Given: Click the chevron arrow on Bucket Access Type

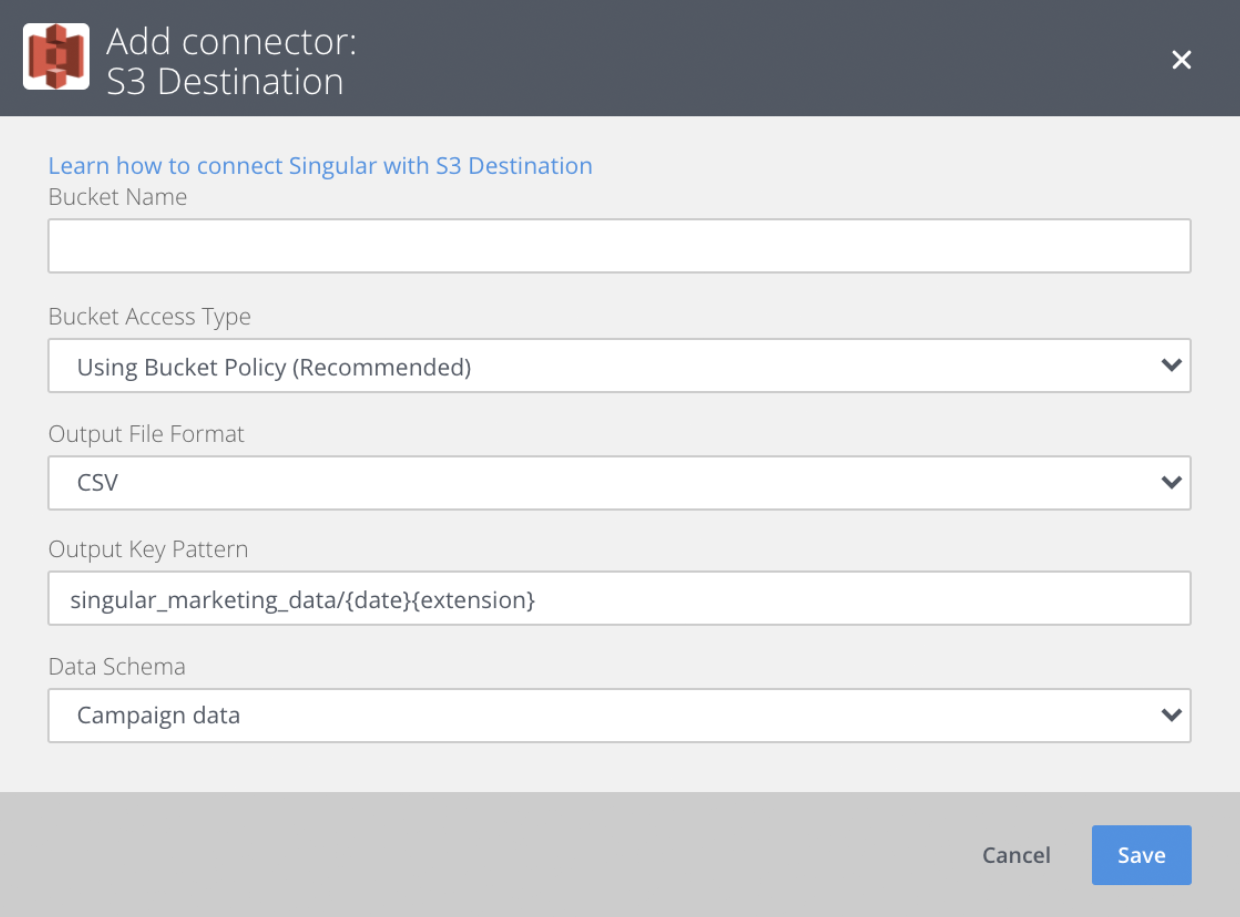Looking at the screenshot, I should click(1171, 365).
